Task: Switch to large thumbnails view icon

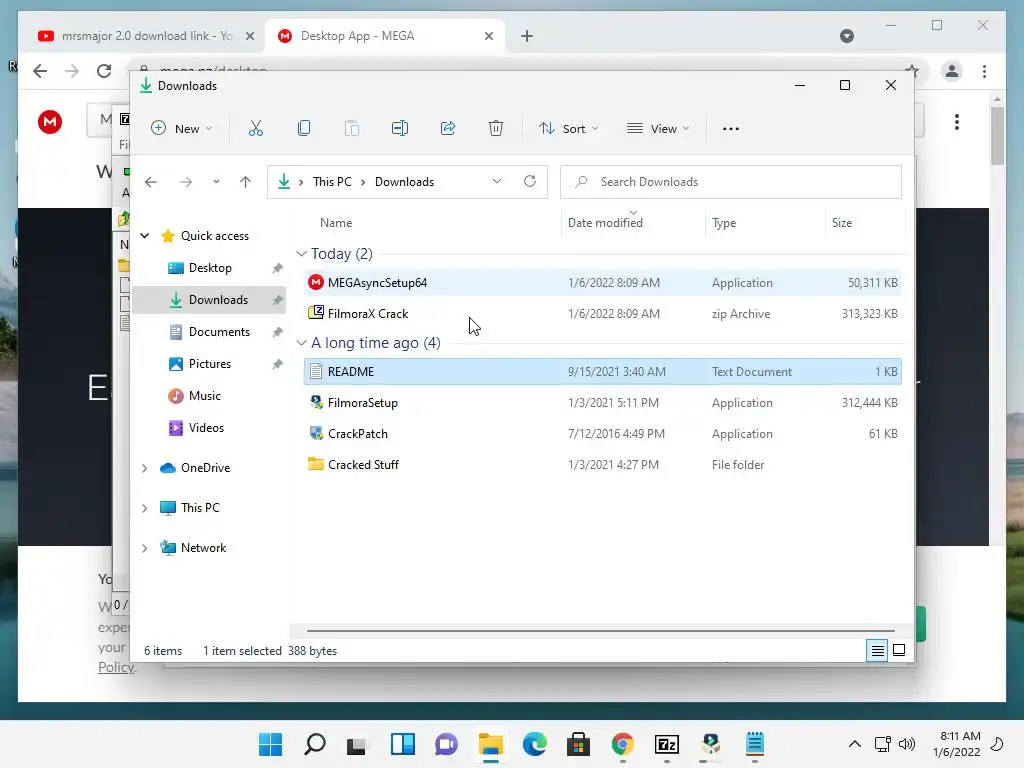Action: 899,650
